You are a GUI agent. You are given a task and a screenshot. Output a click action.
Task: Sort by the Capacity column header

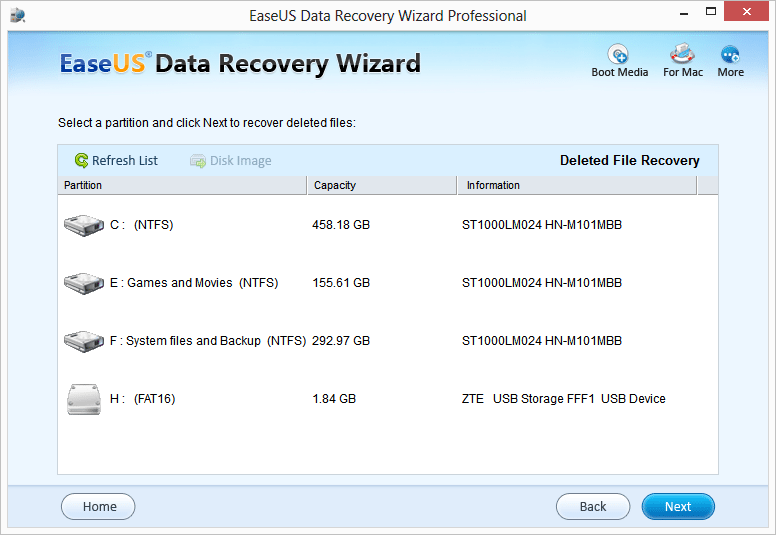[382, 185]
